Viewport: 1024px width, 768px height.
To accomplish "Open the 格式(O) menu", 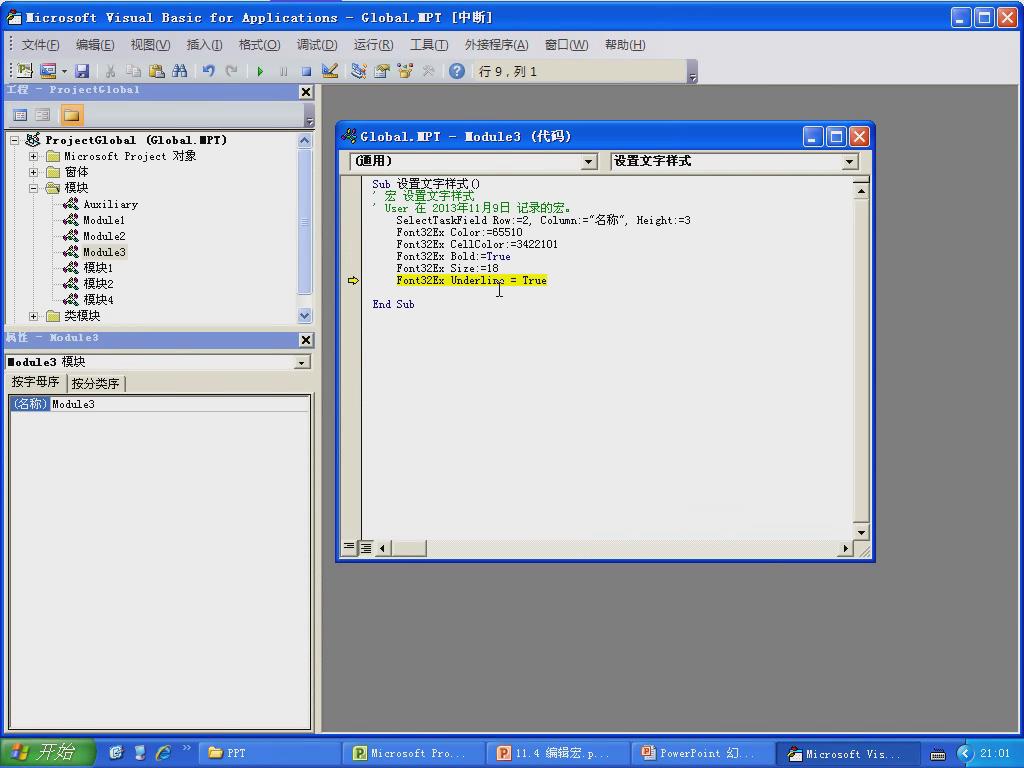I will click(x=259, y=44).
